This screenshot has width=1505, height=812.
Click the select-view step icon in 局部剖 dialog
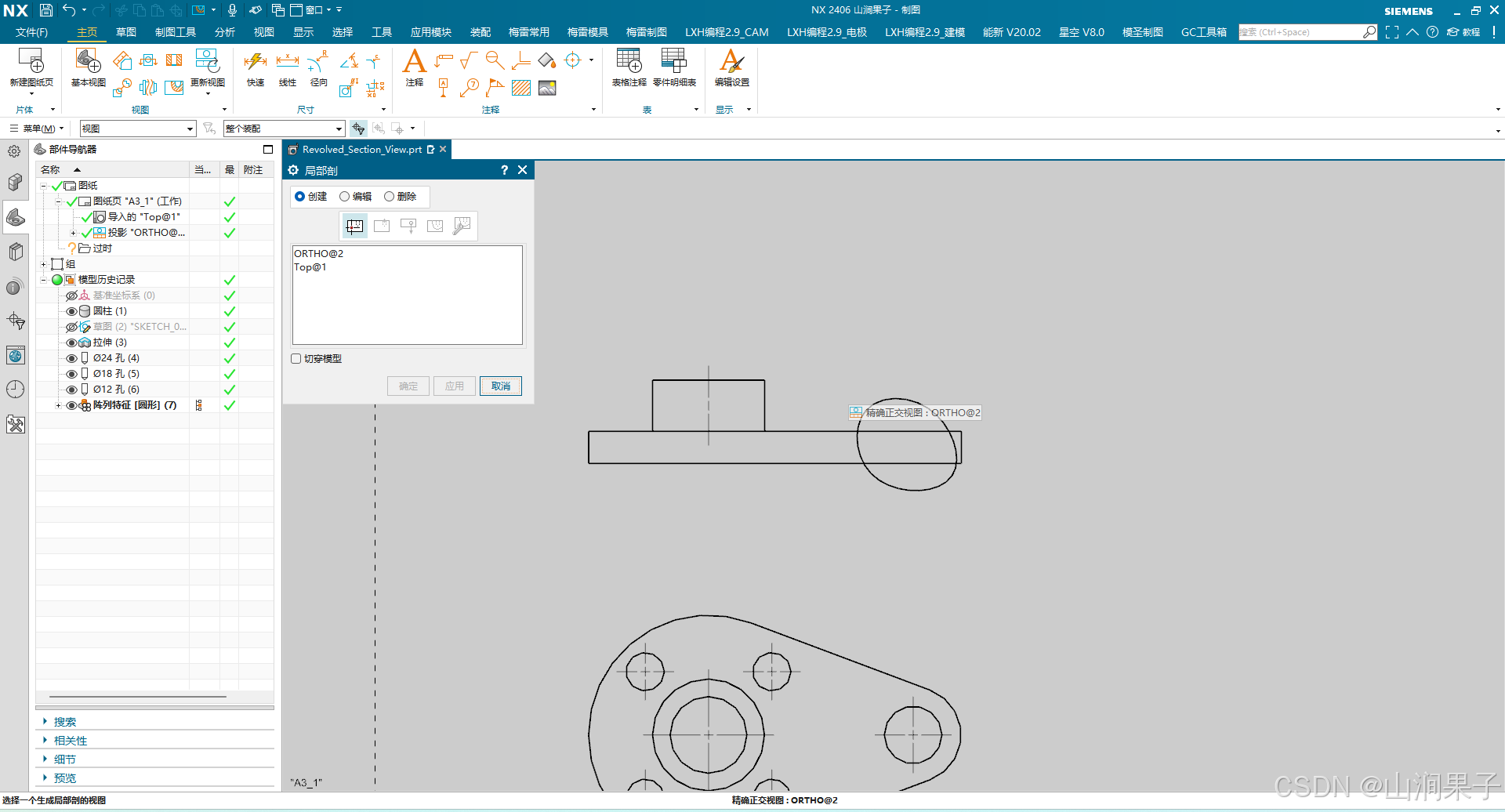pos(355,226)
